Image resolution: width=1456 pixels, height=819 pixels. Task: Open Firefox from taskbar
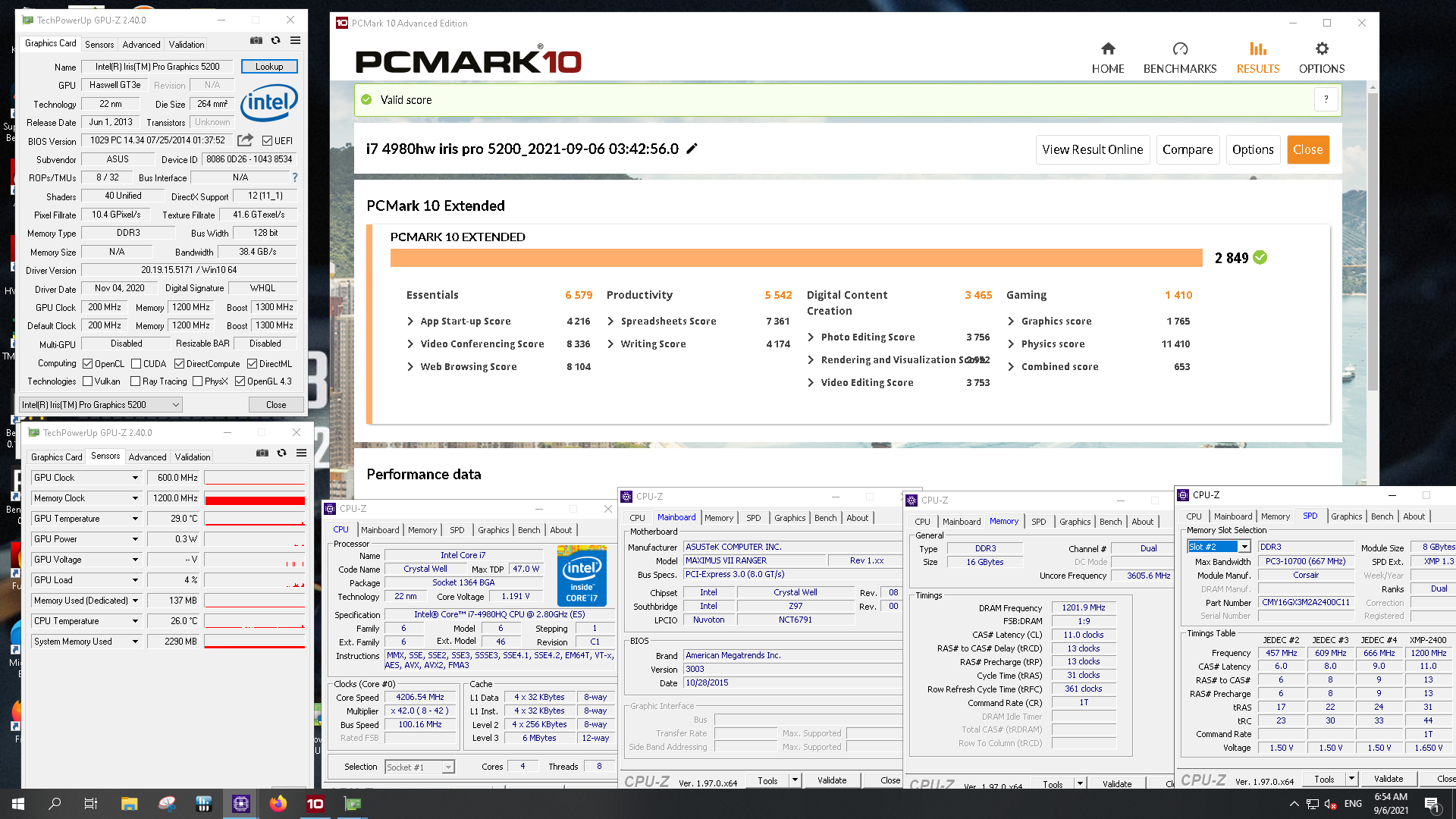pos(278,804)
